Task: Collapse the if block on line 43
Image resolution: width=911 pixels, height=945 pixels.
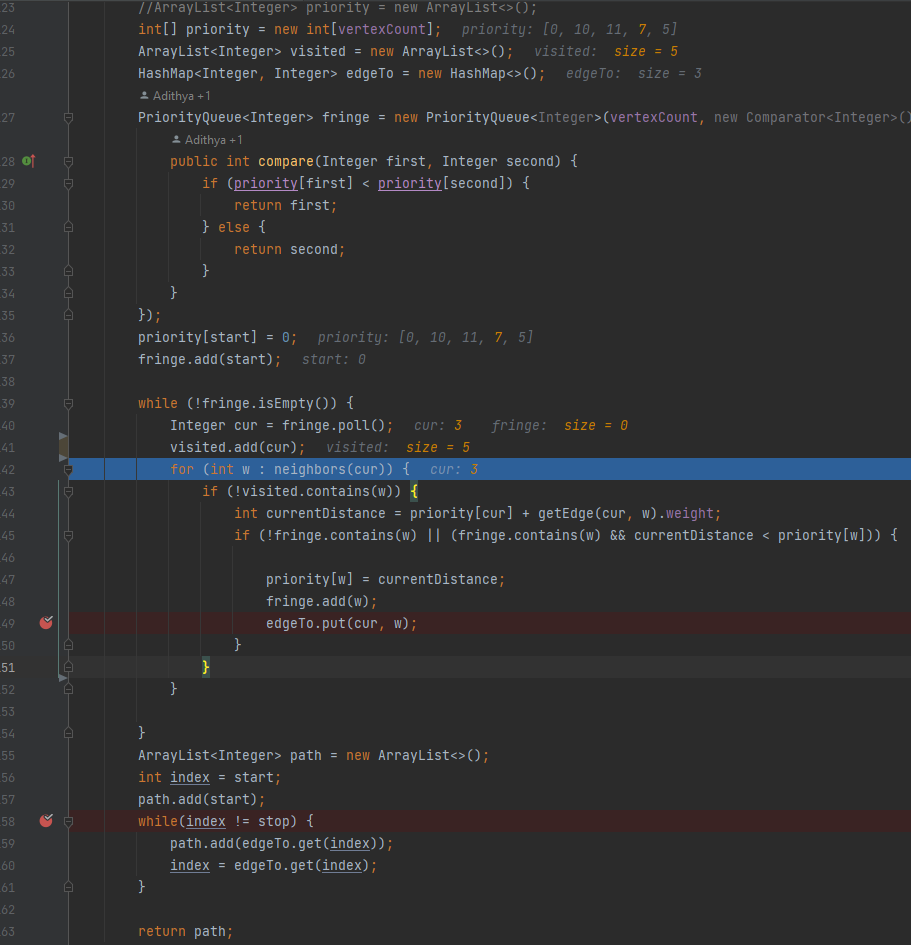Action: (x=68, y=491)
